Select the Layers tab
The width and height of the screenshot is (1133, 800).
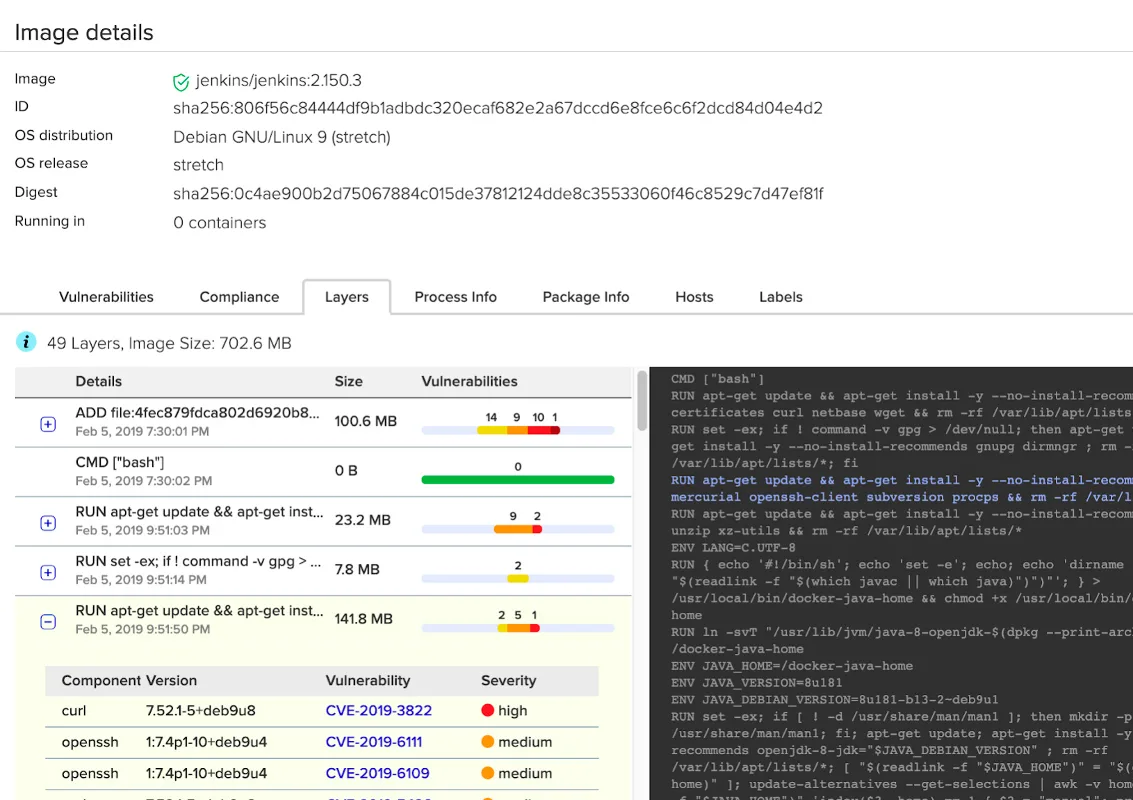pos(347,297)
